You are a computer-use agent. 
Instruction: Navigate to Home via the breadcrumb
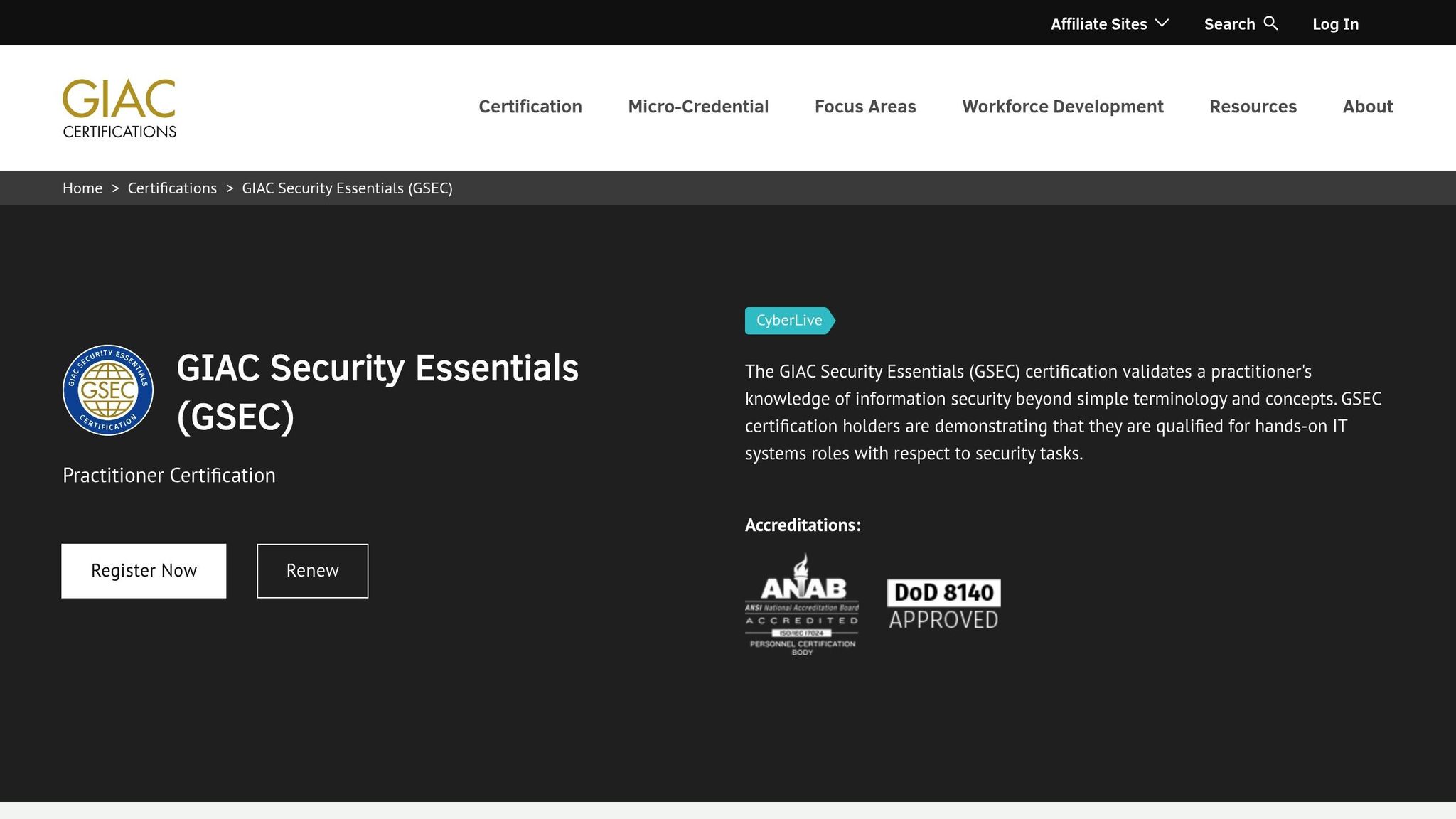(82, 188)
